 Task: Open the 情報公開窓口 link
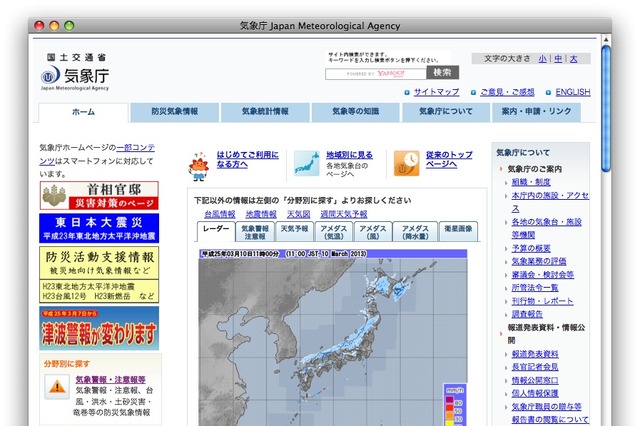(535, 380)
